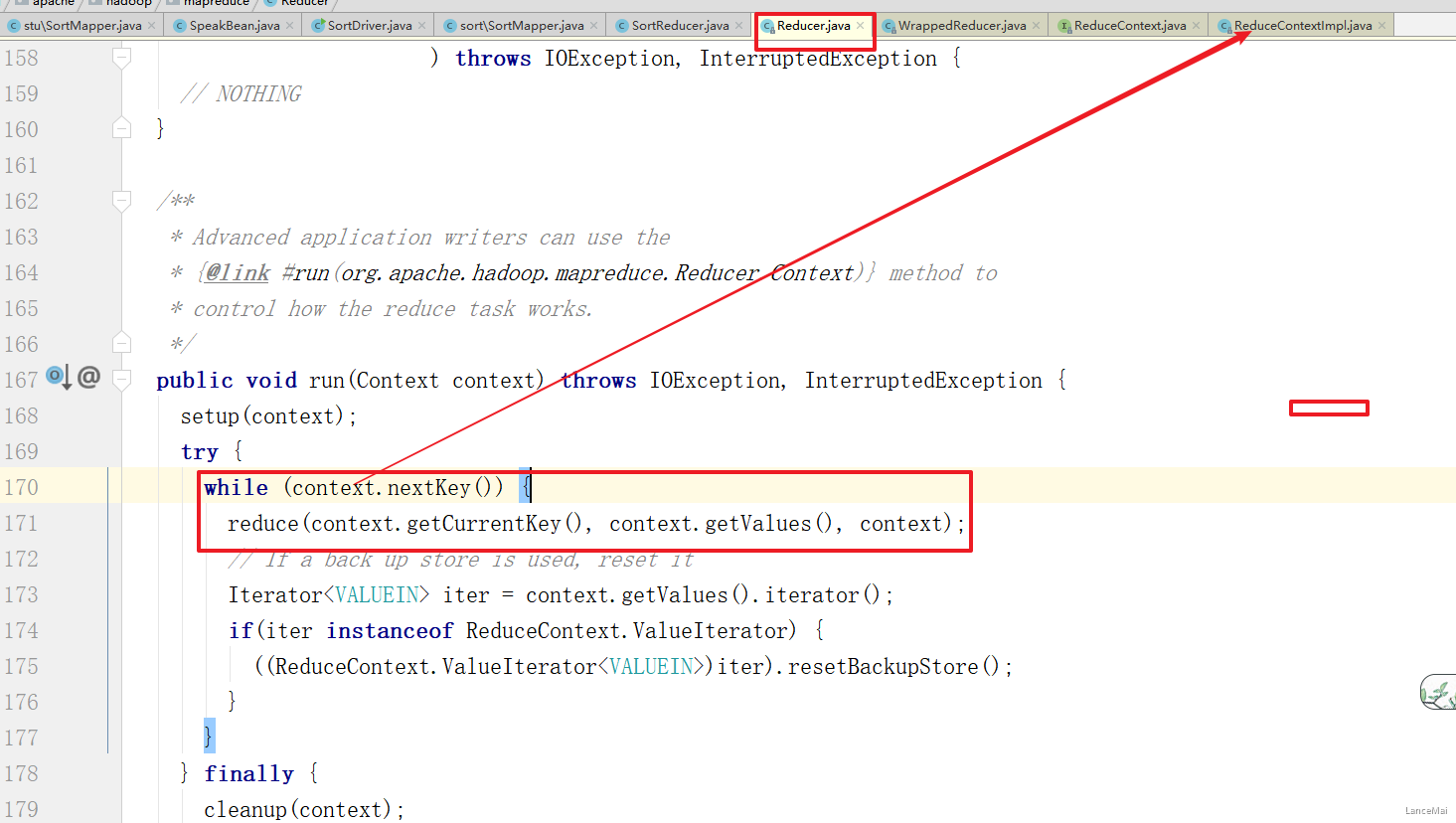Close the stu\SortMapper.java tab
1456x823 pixels.
click(152, 26)
